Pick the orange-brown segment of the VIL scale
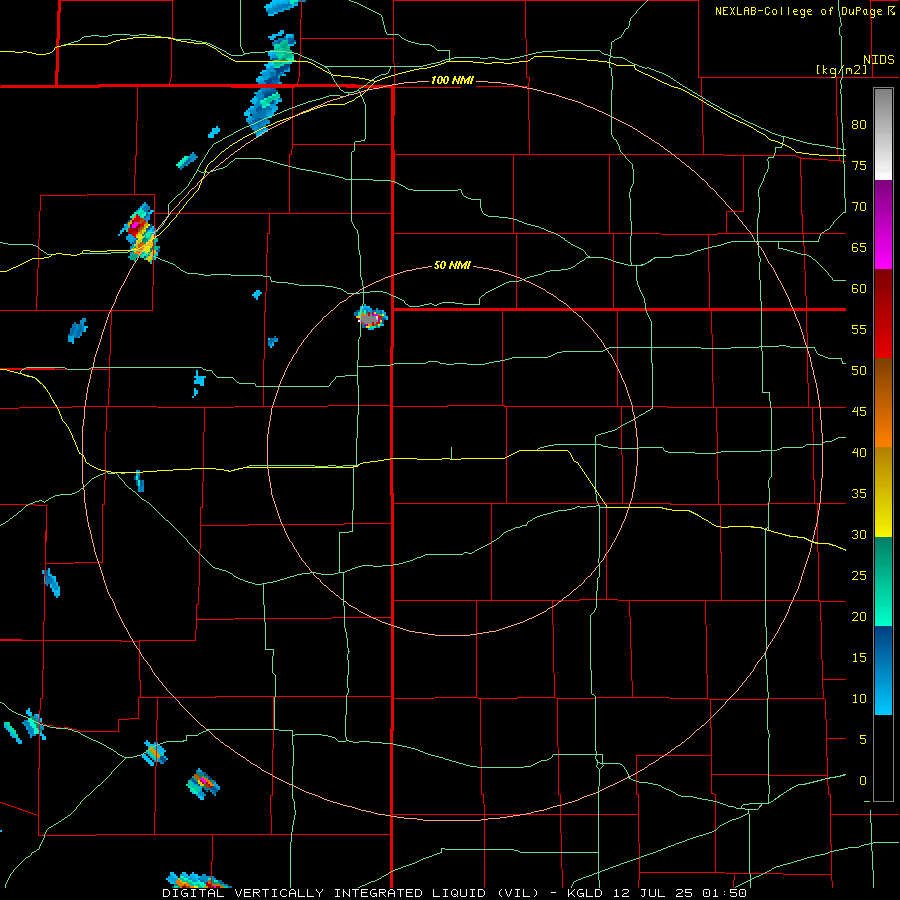This screenshot has width=900, height=900. (883, 403)
